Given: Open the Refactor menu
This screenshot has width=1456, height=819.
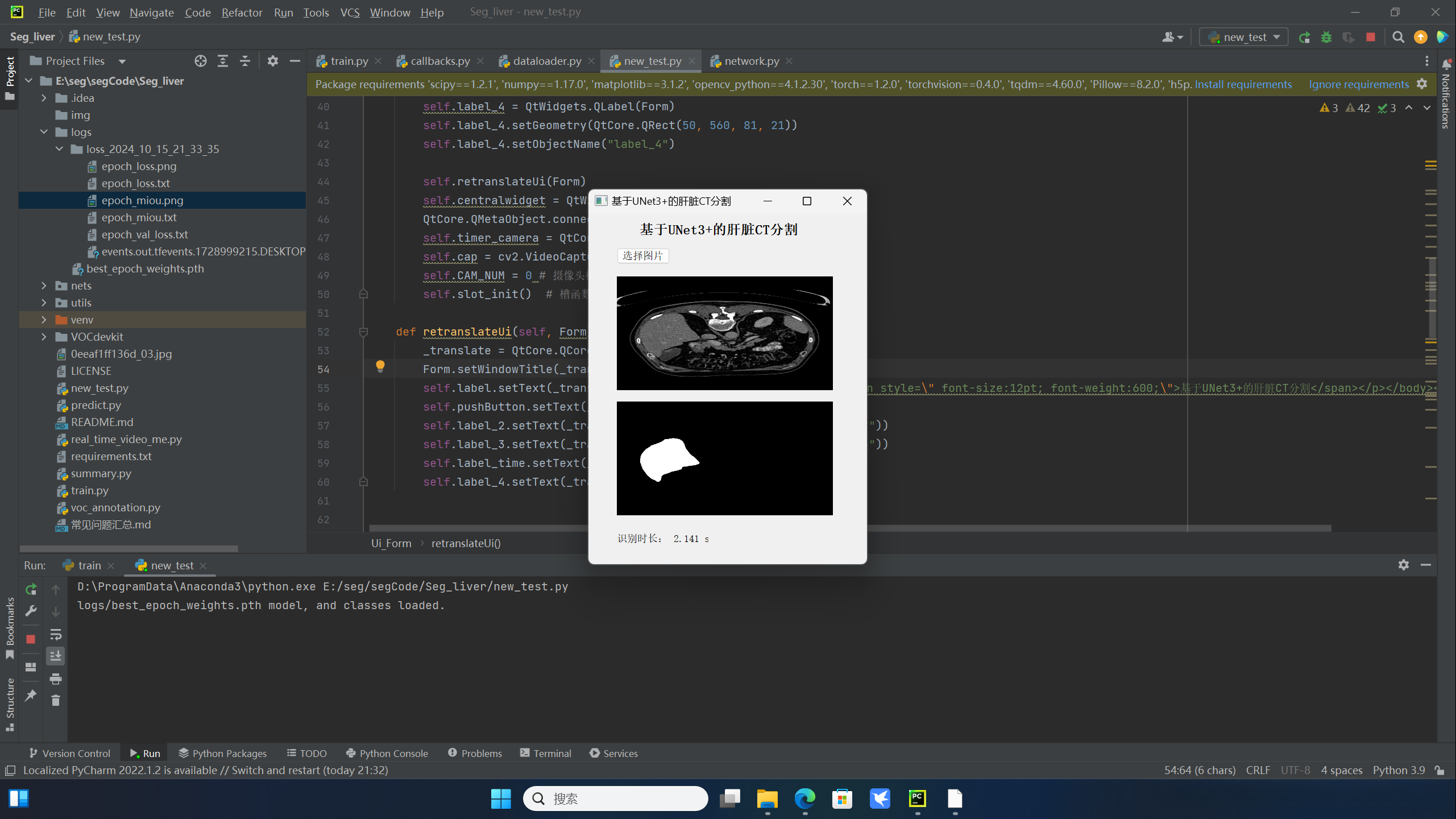Looking at the screenshot, I should click(x=242, y=12).
